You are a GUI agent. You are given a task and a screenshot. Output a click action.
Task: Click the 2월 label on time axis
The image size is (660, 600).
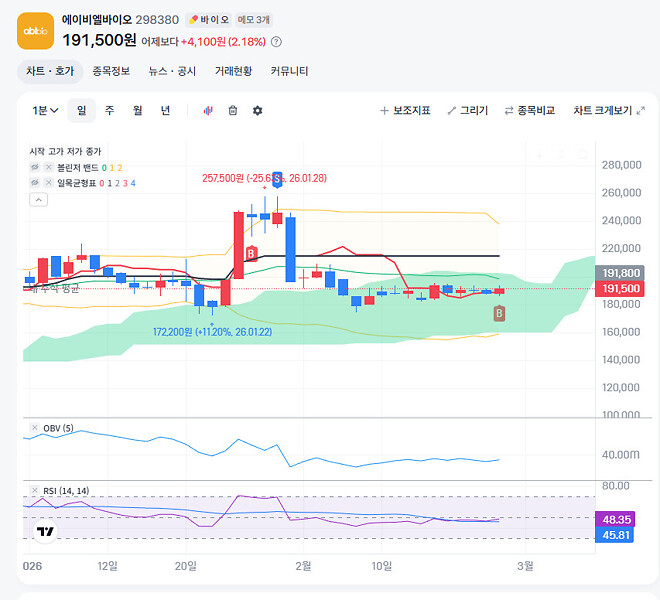(x=303, y=566)
